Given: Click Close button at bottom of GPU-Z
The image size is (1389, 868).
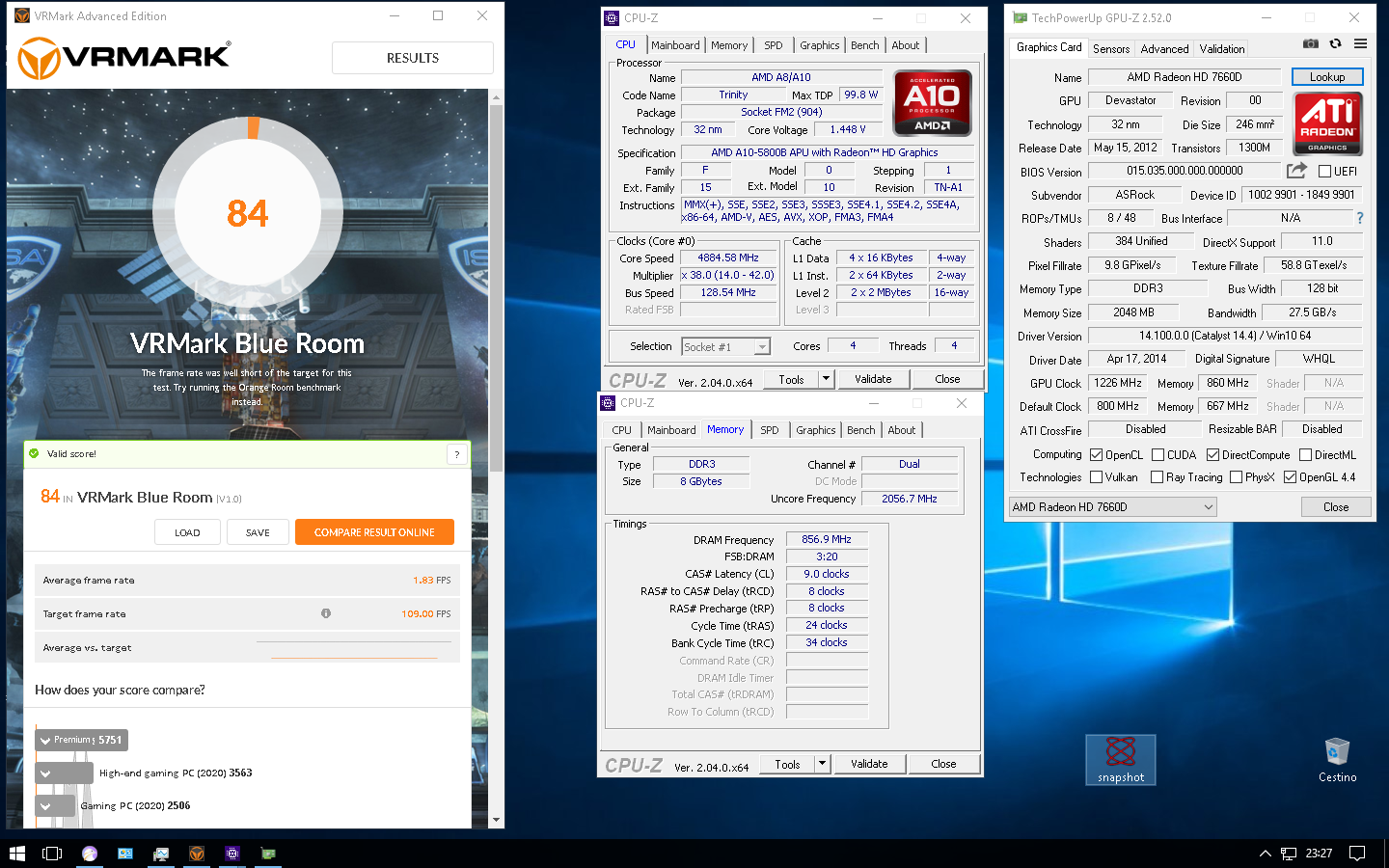Looking at the screenshot, I should coord(1336,507).
